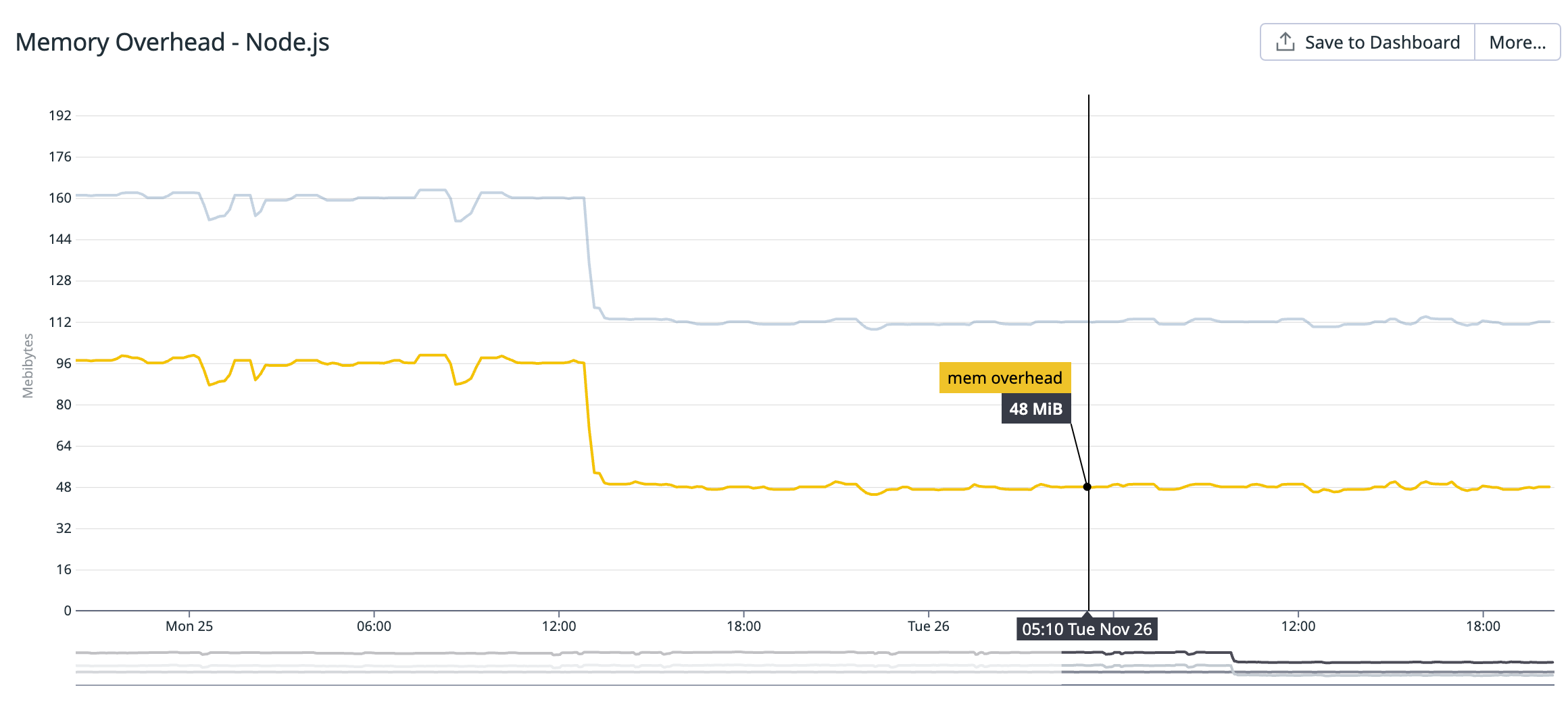
Task: Click the 160 y-axis tick label
Action: [60, 198]
